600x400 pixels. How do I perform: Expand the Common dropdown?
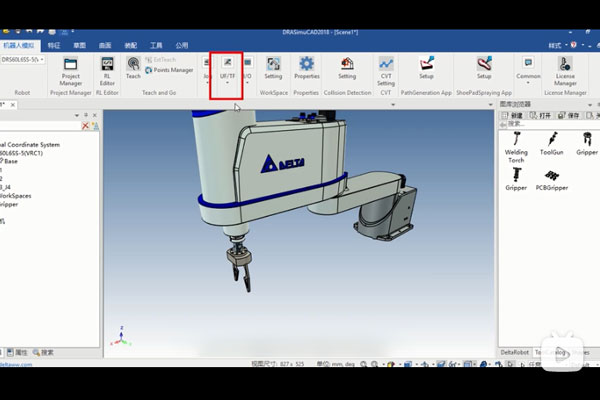(528, 72)
